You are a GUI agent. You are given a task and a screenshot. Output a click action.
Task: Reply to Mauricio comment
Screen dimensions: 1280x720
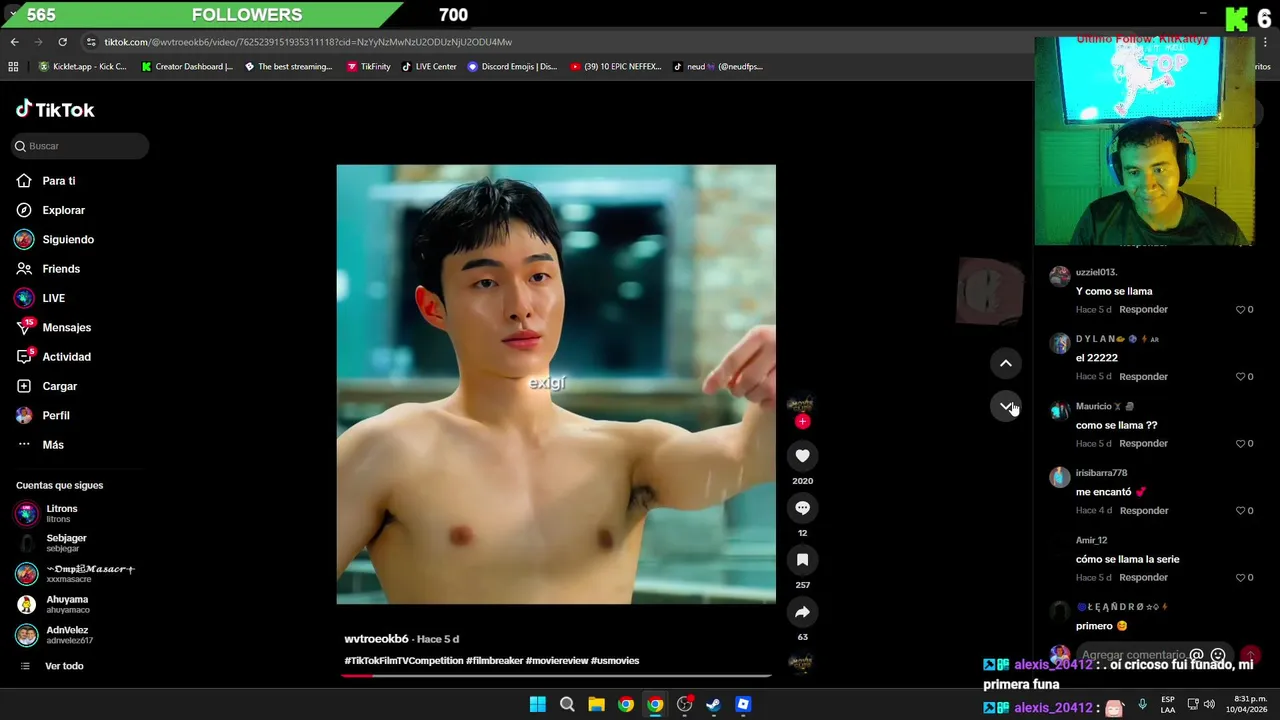pyautogui.click(x=1144, y=444)
